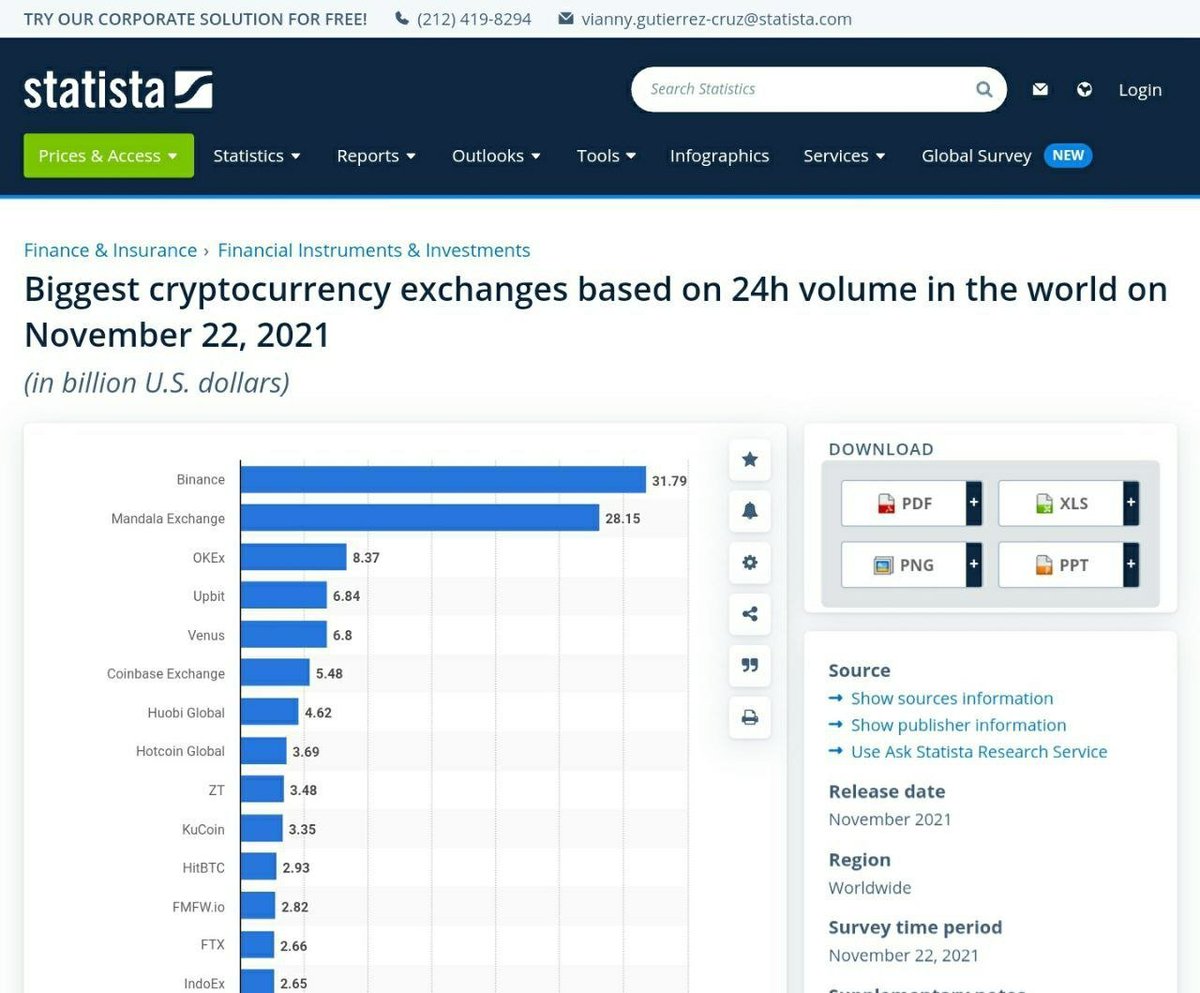Screen dimensions: 1200x993
Task: Expand the Tools menu
Action: click(606, 156)
